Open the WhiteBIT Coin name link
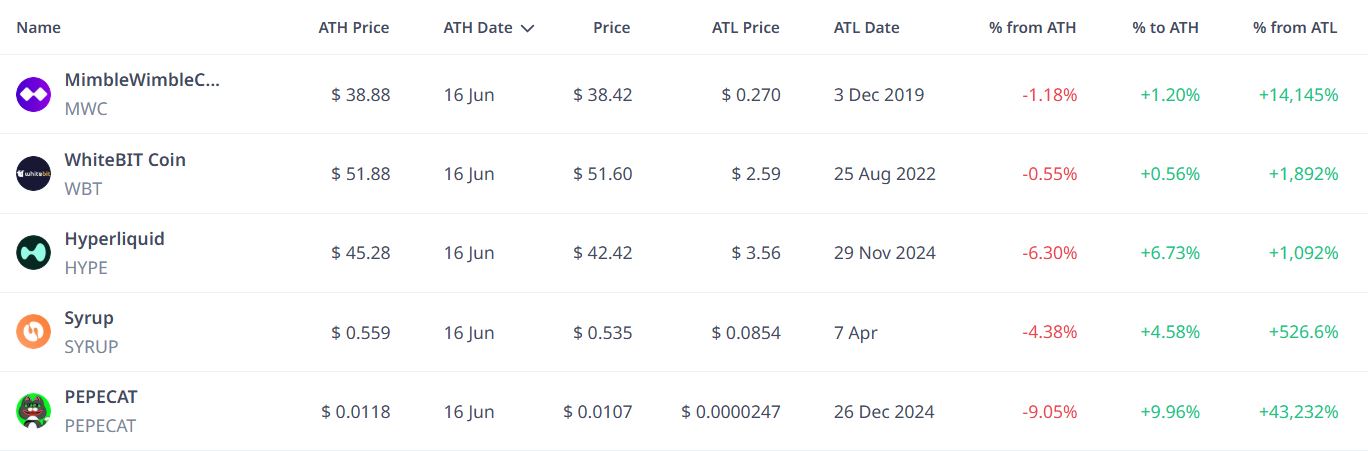 coord(125,160)
